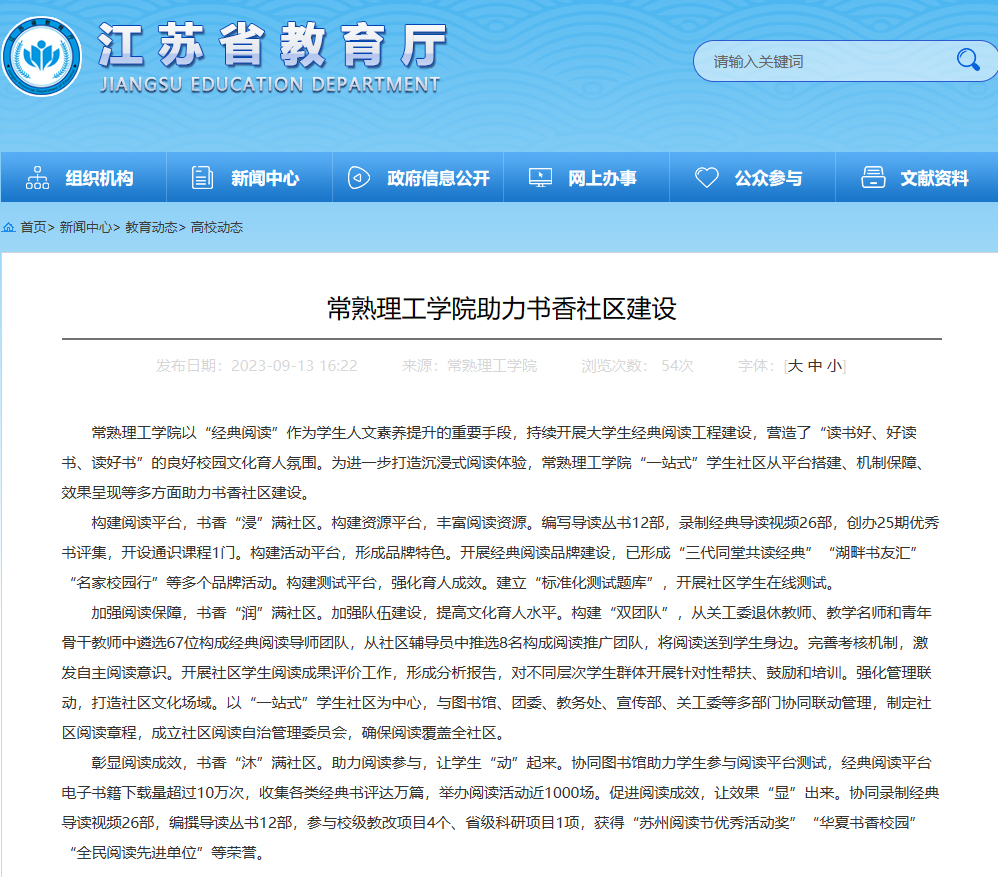Open 高校动态 breadcrumb link

pyautogui.click(x=216, y=227)
